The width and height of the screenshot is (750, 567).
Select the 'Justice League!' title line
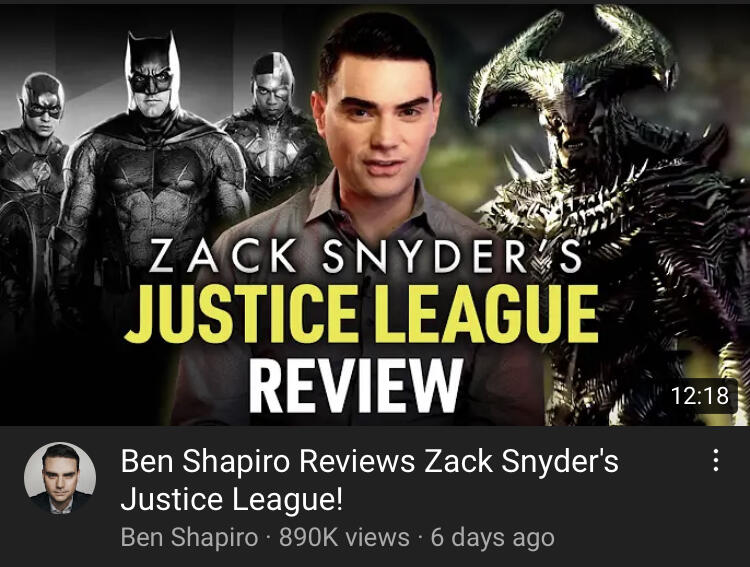click(x=232, y=499)
